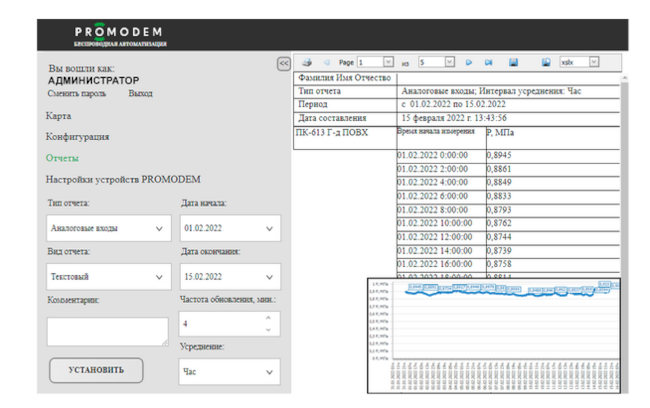Open the Тип отчета dropdown
This screenshot has width=650, height=408.
click(109, 228)
